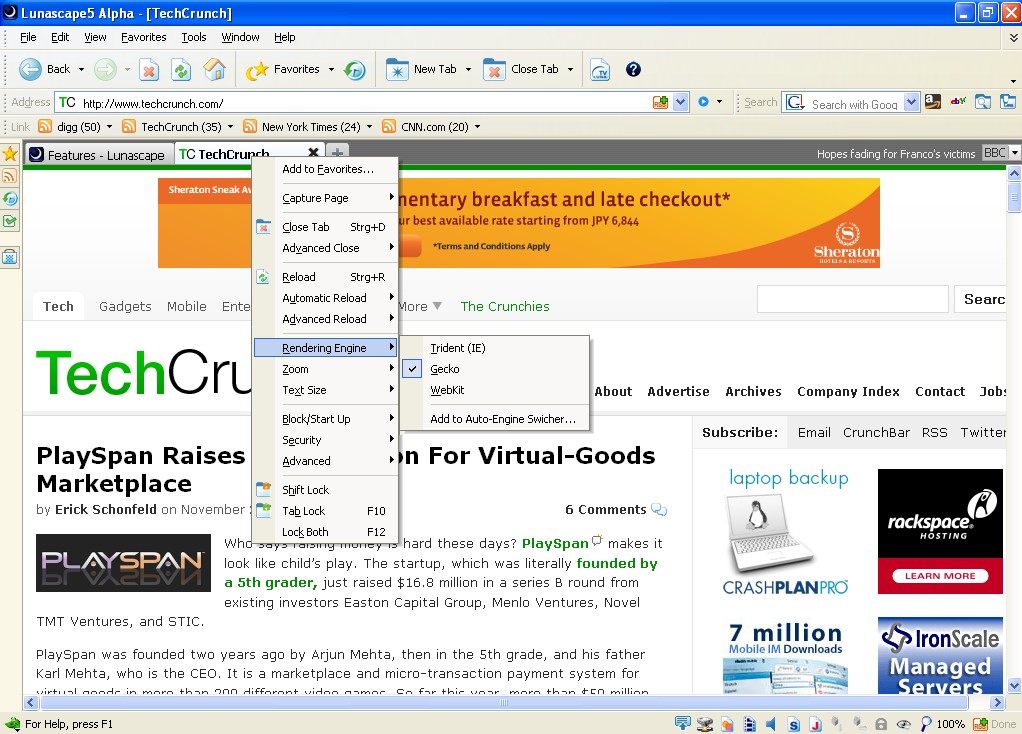
Task: Open the address bar history dropdown
Action: (681, 102)
